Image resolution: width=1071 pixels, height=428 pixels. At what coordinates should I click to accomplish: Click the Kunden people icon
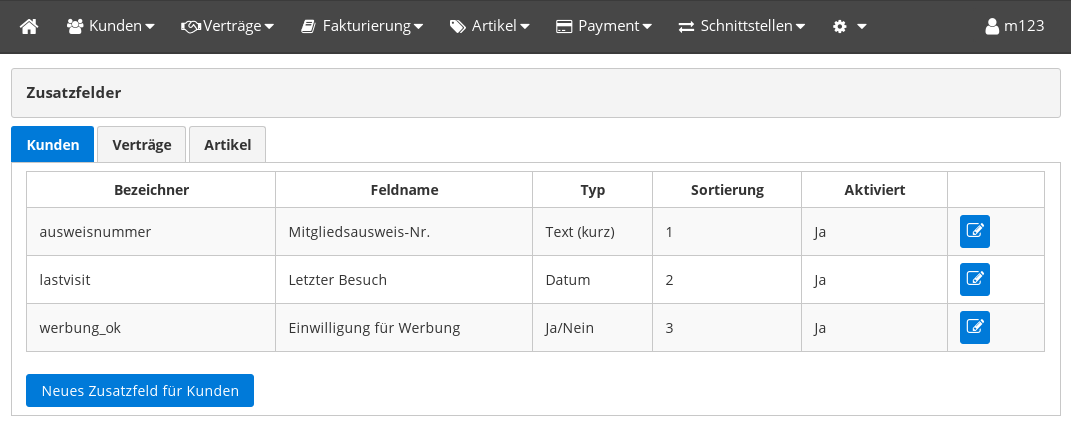pos(75,26)
